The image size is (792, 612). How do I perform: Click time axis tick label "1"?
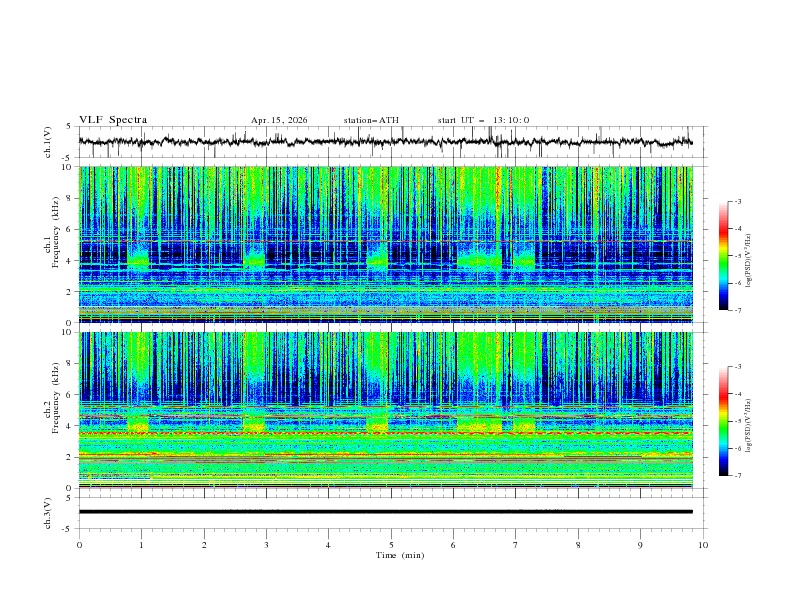coord(141,545)
